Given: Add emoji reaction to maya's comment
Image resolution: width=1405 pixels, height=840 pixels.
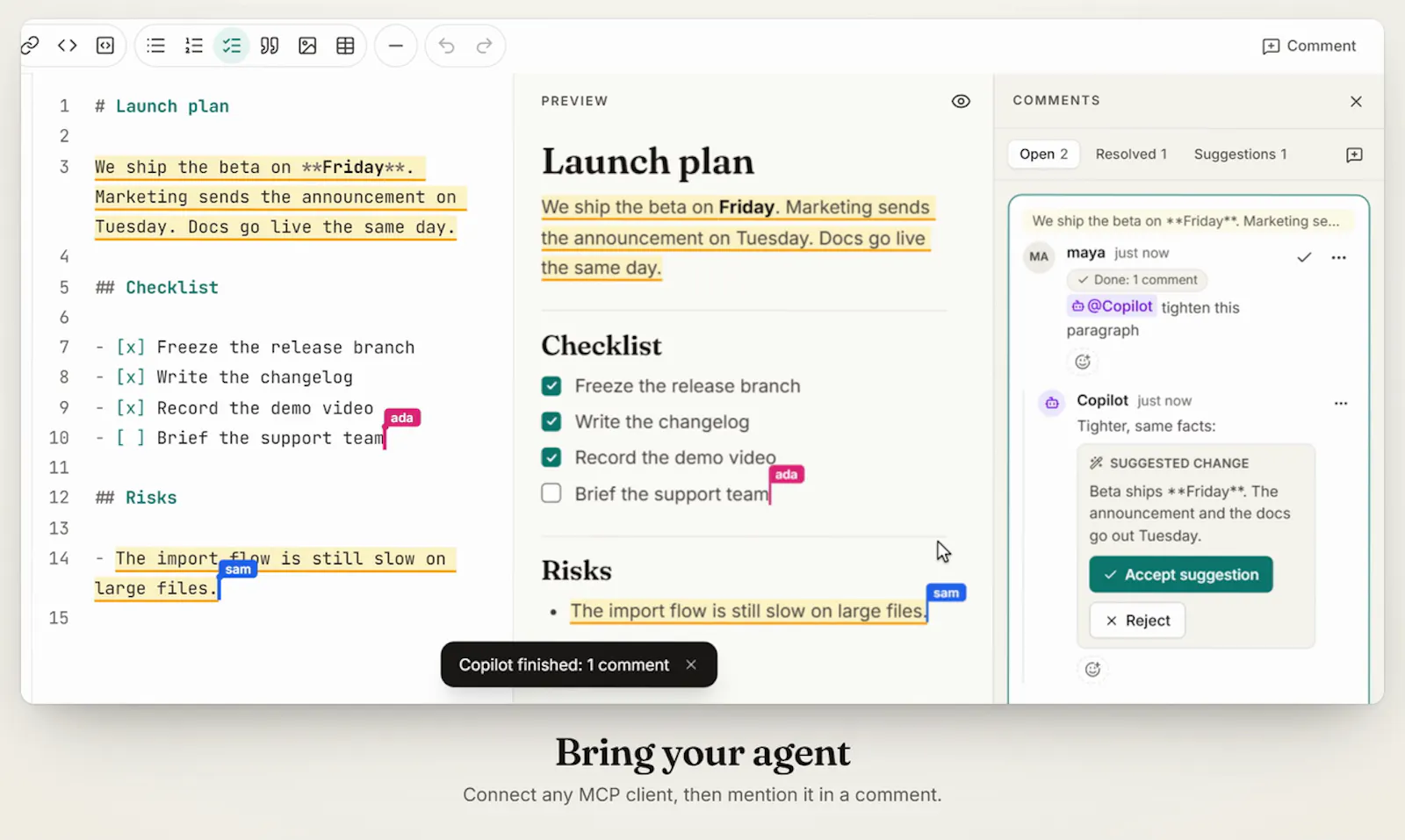Looking at the screenshot, I should point(1082,362).
